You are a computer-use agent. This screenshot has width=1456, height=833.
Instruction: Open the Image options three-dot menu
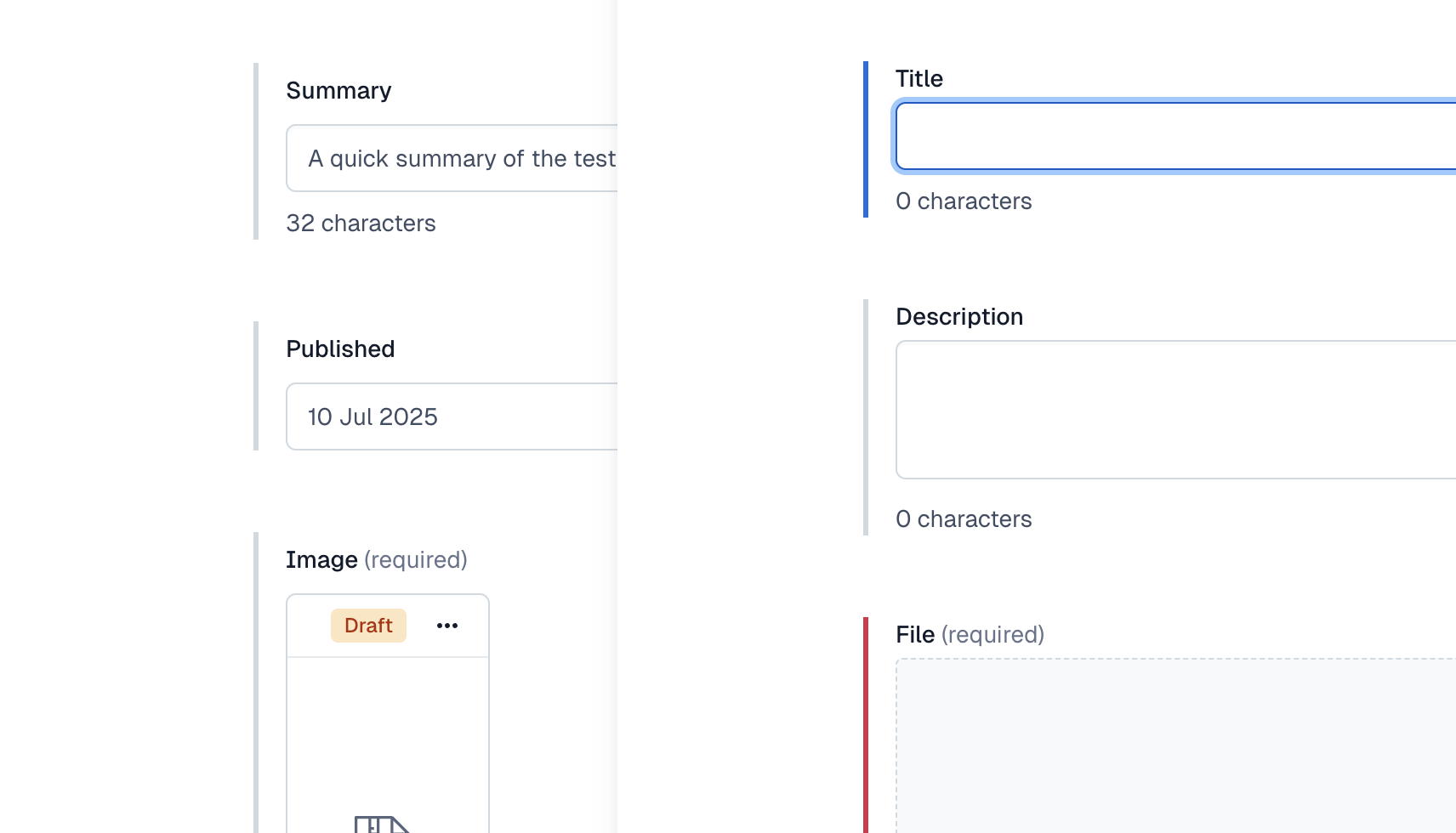coord(447,626)
